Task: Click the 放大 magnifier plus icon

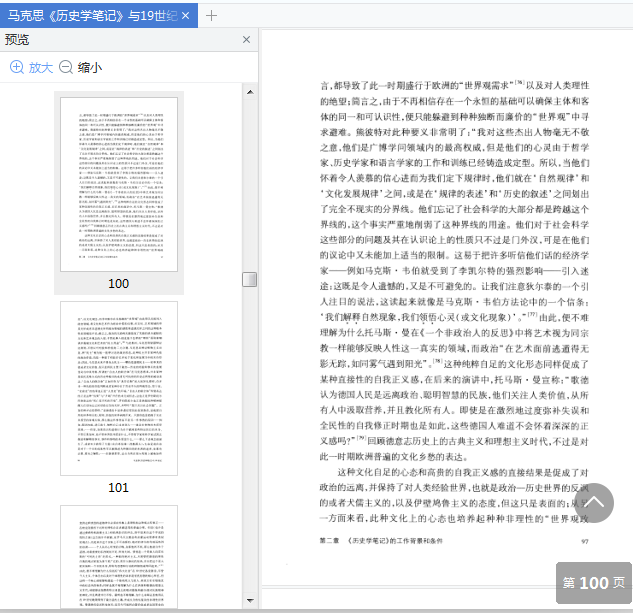Action: coord(17,67)
